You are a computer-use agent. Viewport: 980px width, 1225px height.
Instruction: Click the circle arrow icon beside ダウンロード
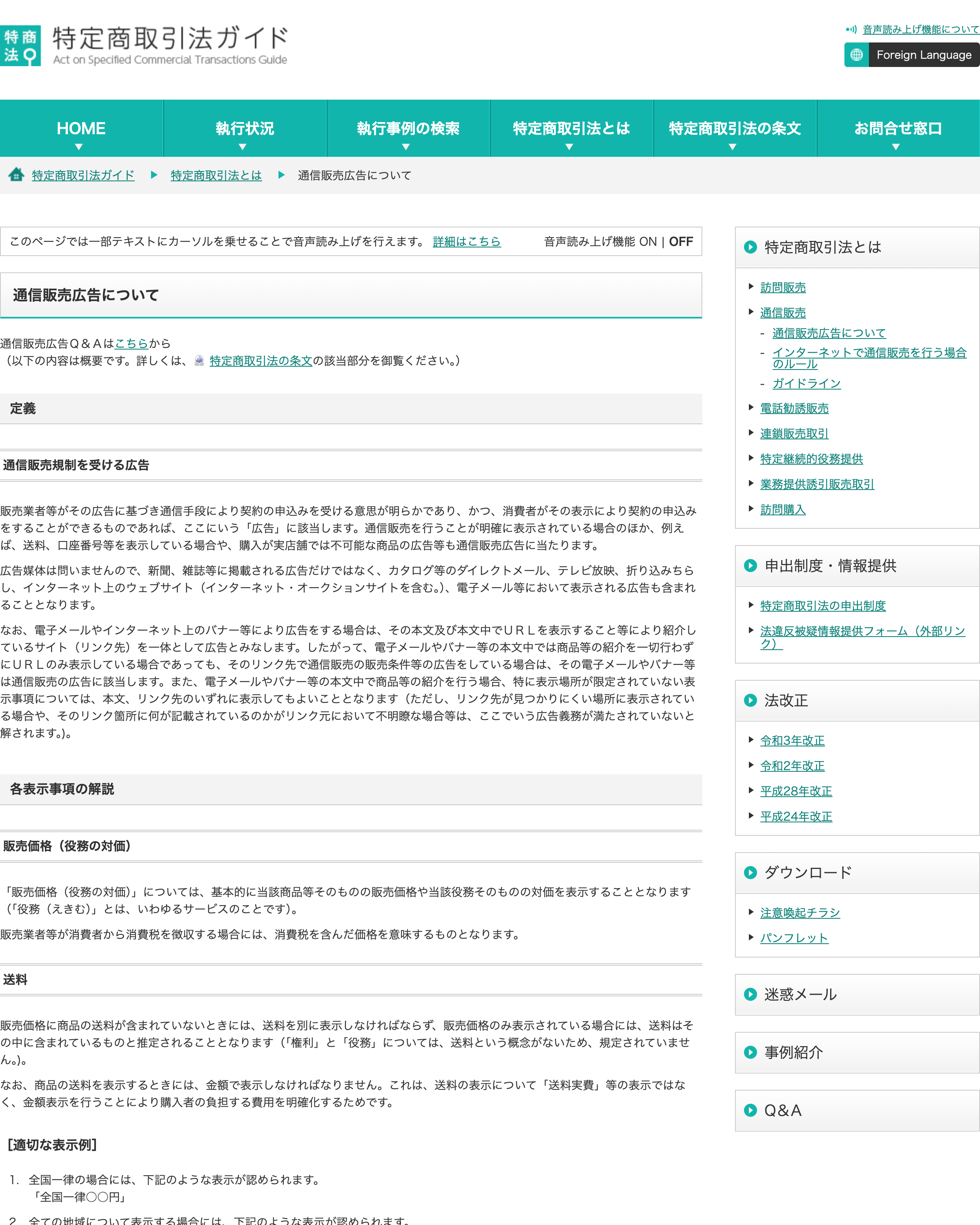[751, 873]
